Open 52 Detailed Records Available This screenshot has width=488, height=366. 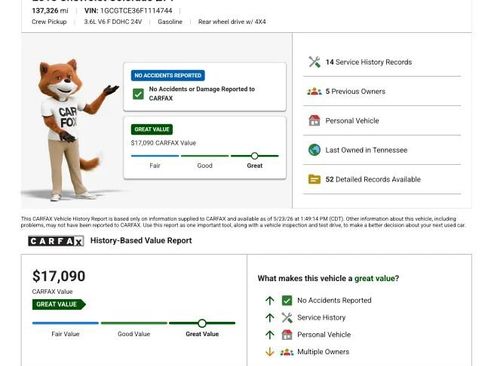(x=382, y=179)
